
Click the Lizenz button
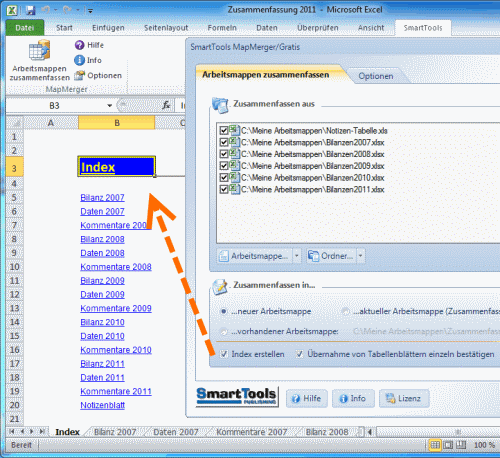coord(404,398)
